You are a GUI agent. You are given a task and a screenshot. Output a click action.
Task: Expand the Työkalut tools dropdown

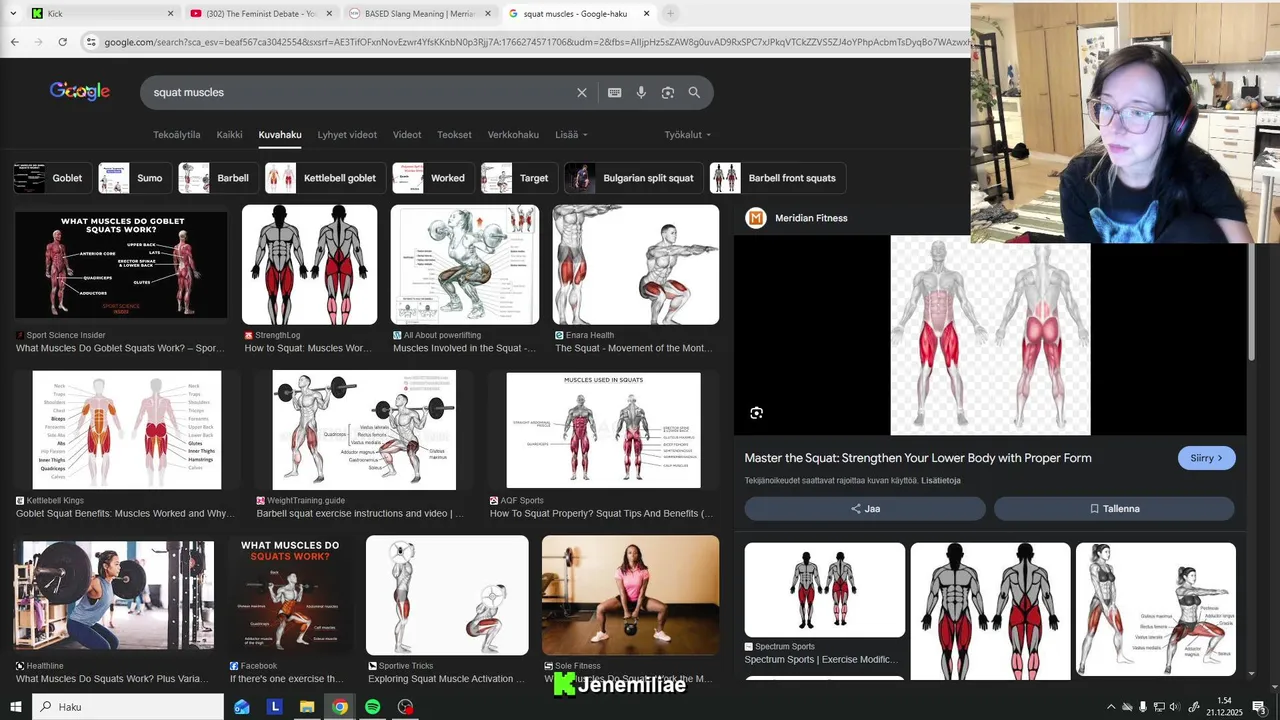[x=688, y=135]
